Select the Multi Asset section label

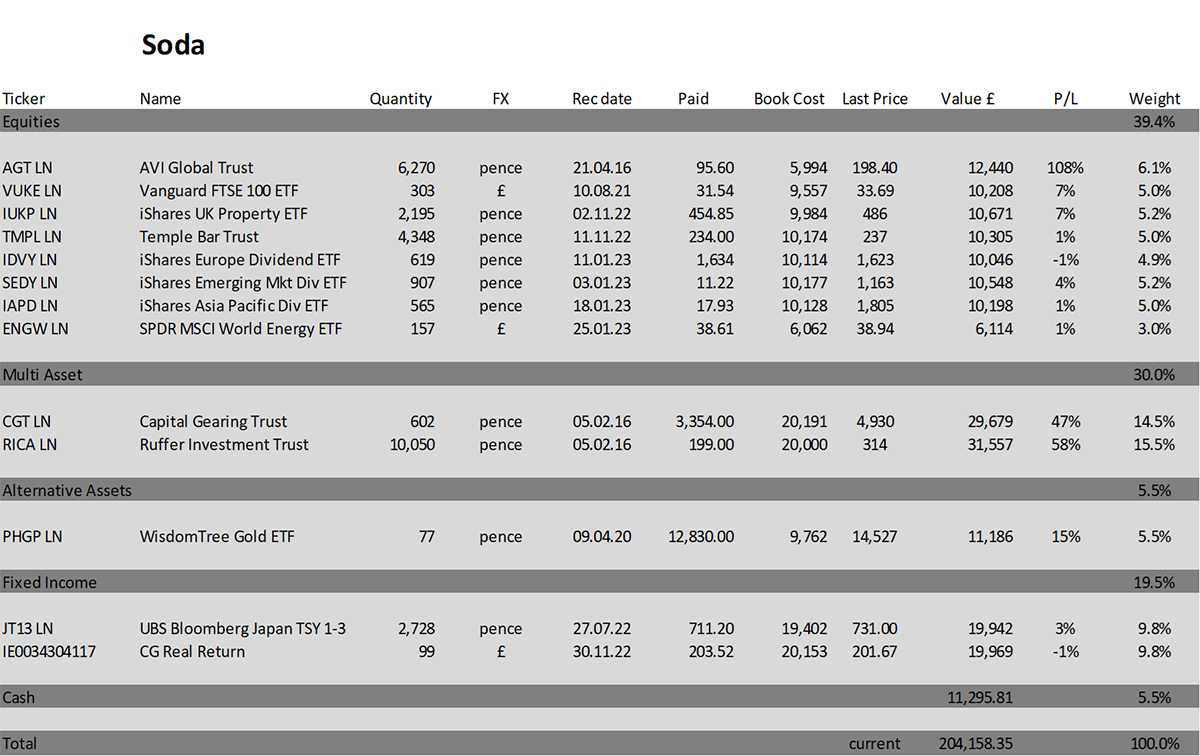pos(42,375)
